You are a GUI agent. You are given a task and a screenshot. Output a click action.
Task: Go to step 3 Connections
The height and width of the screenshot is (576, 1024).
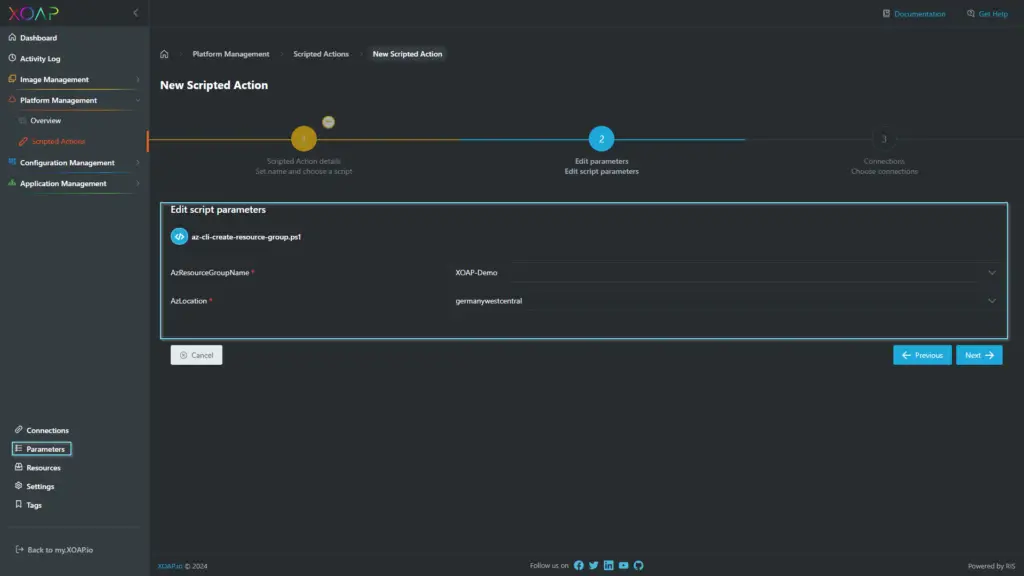tap(884, 138)
